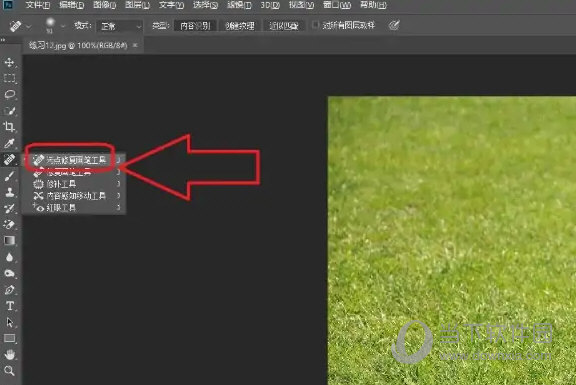Pick 修补工具 from flyout
576x385 pixels.
coord(74,184)
